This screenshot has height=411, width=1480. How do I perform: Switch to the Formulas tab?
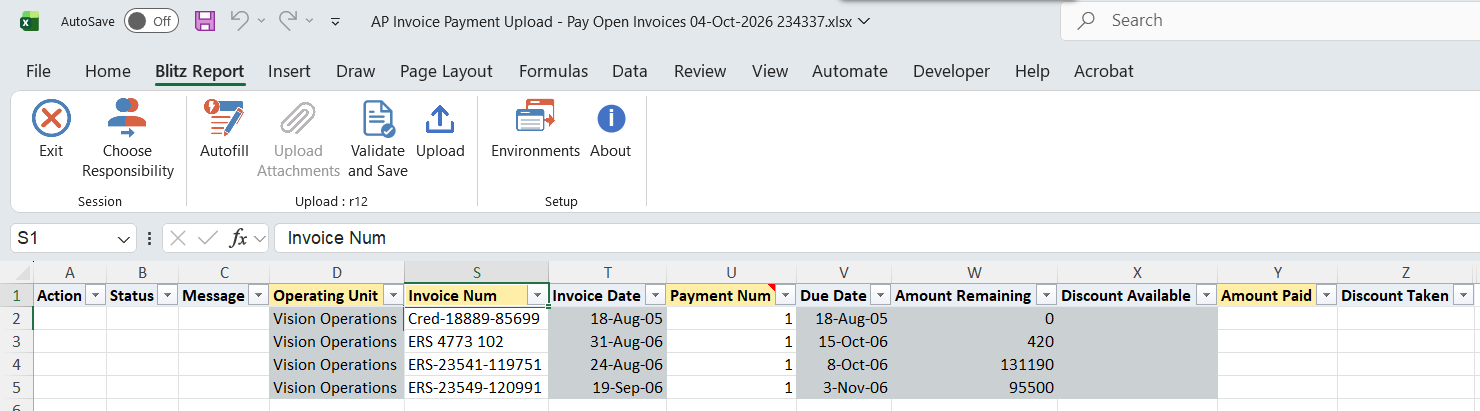(553, 71)
